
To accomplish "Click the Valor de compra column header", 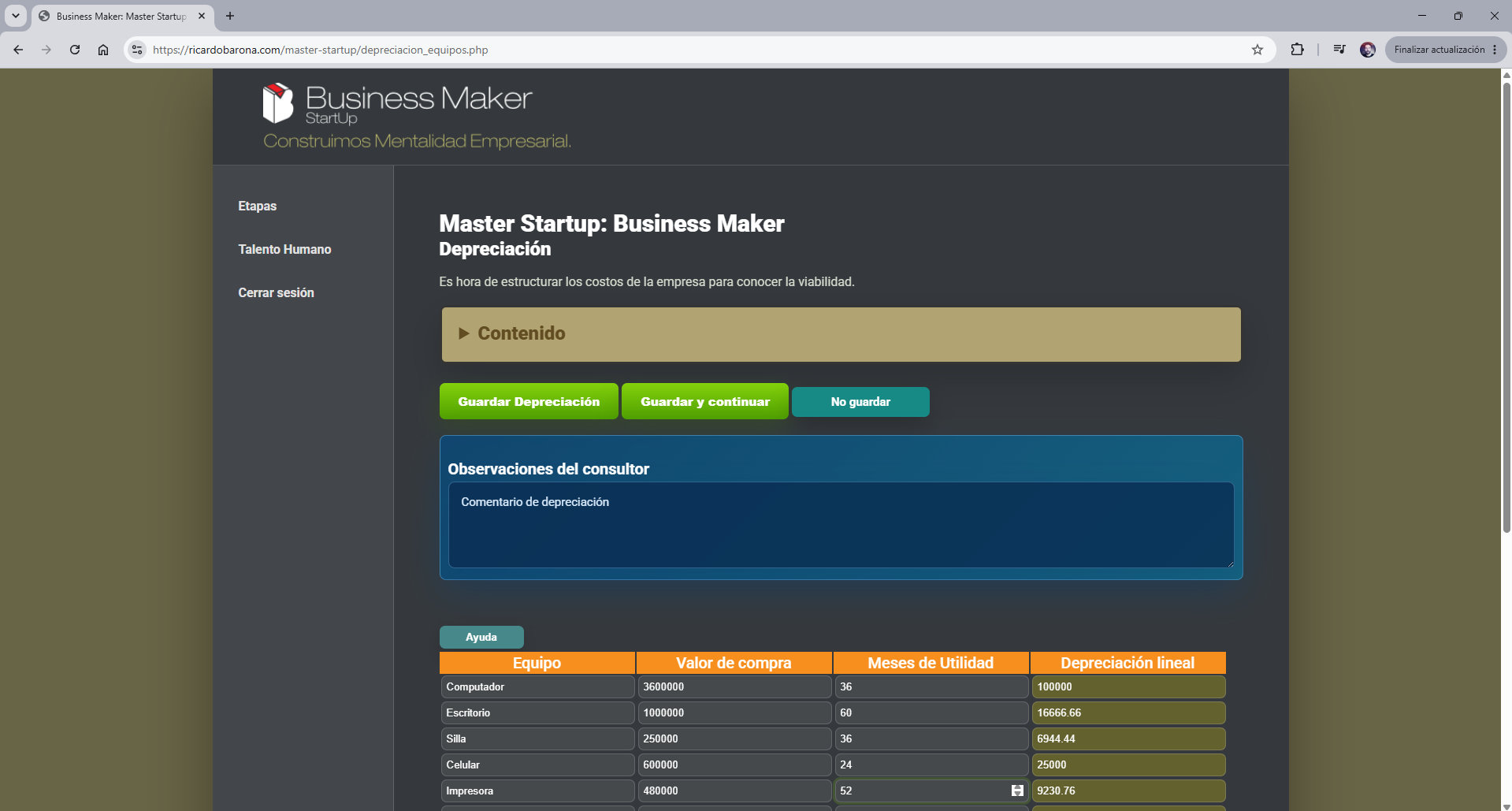I will pos(734,663).
